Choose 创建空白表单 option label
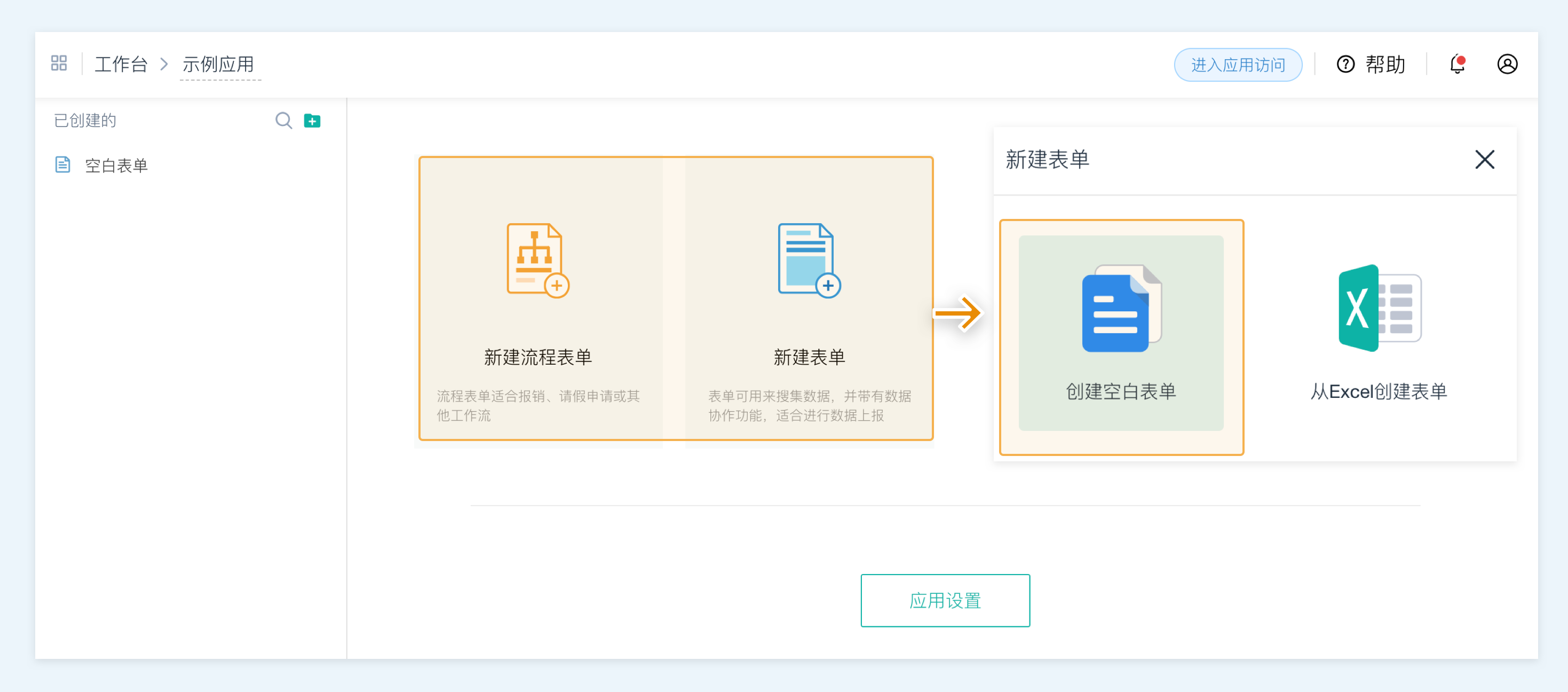The height and width of the screenshot is (692, 1568). (1121, 391)
